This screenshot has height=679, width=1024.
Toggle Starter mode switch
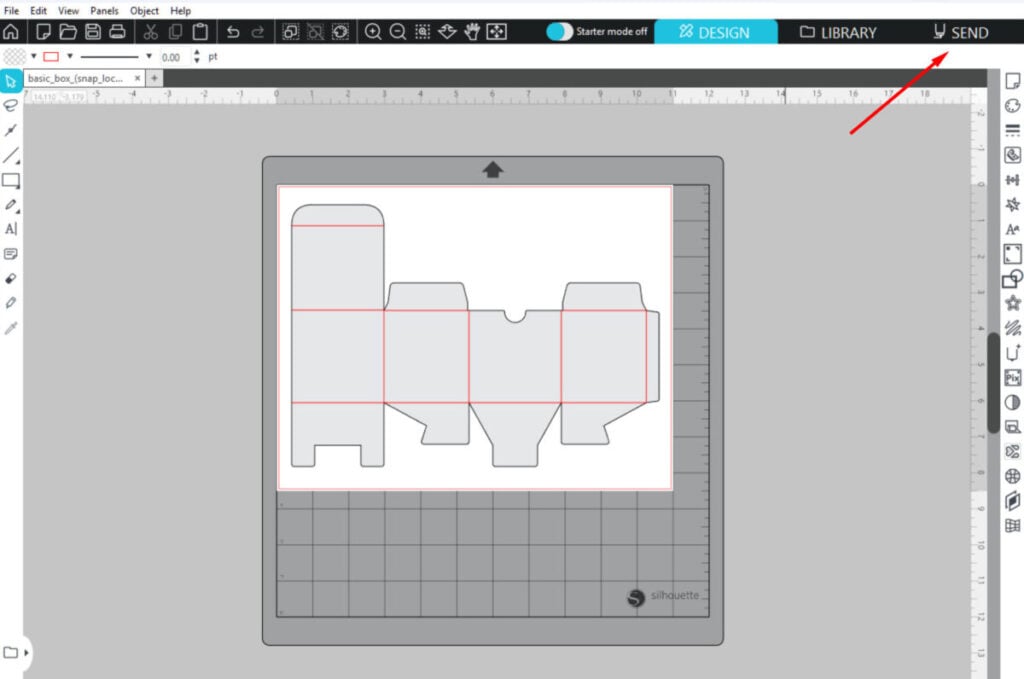(560, 32)
